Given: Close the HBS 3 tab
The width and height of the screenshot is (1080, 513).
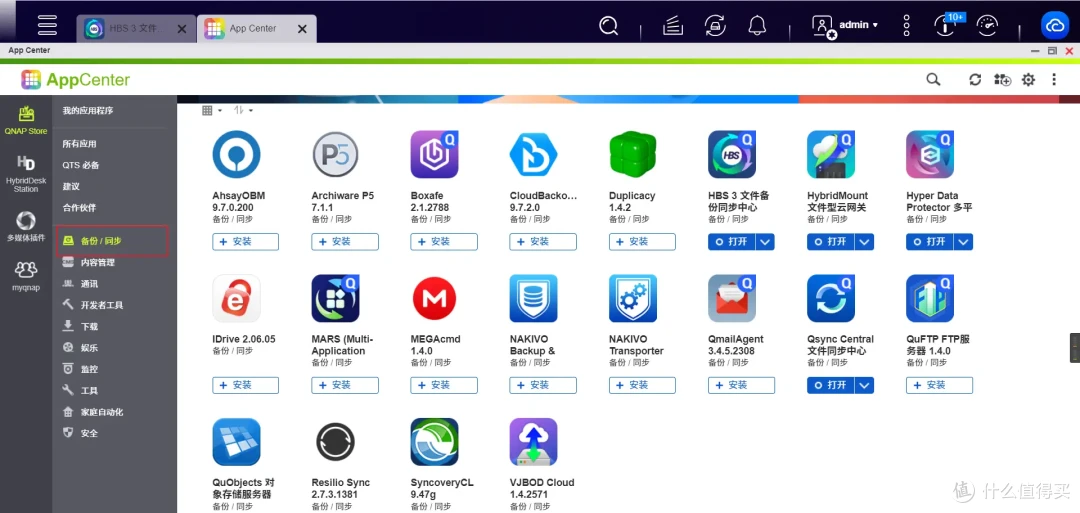Looking at the screenshot, I should pyautogui.click(x=182, y=29).
